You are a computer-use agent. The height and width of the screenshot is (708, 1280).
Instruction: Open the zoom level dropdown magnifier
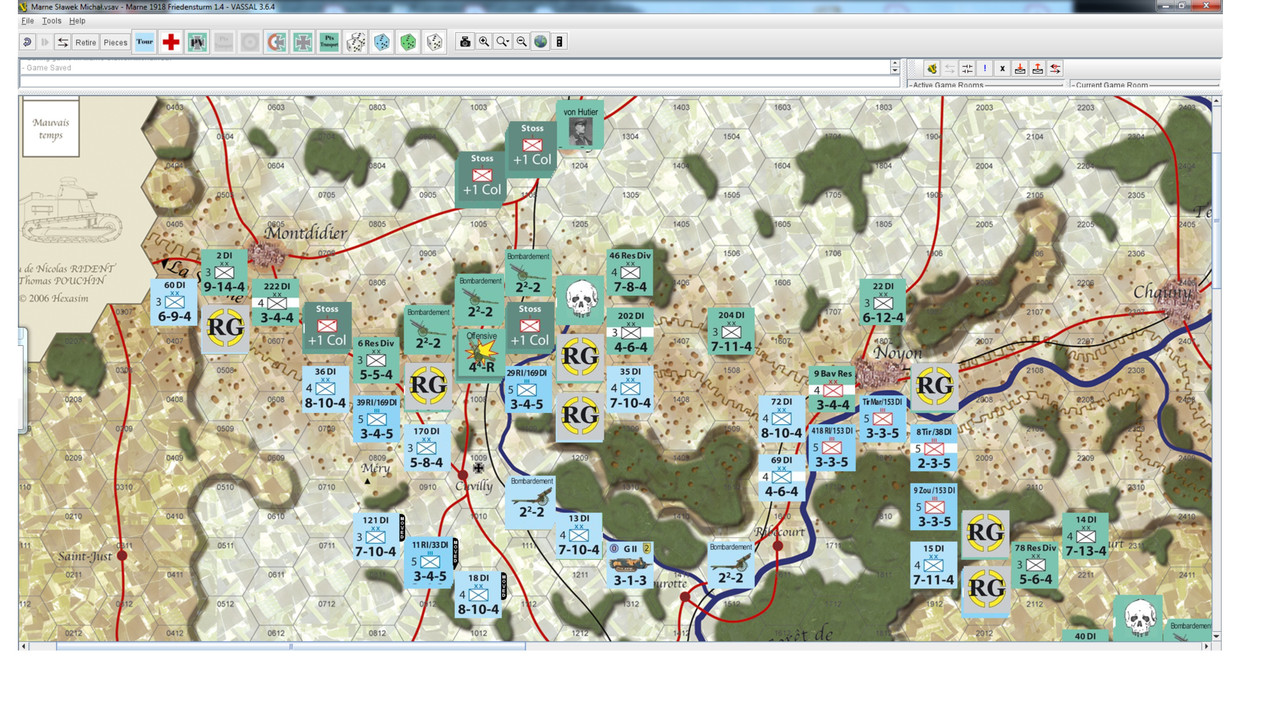coord(503,42)
